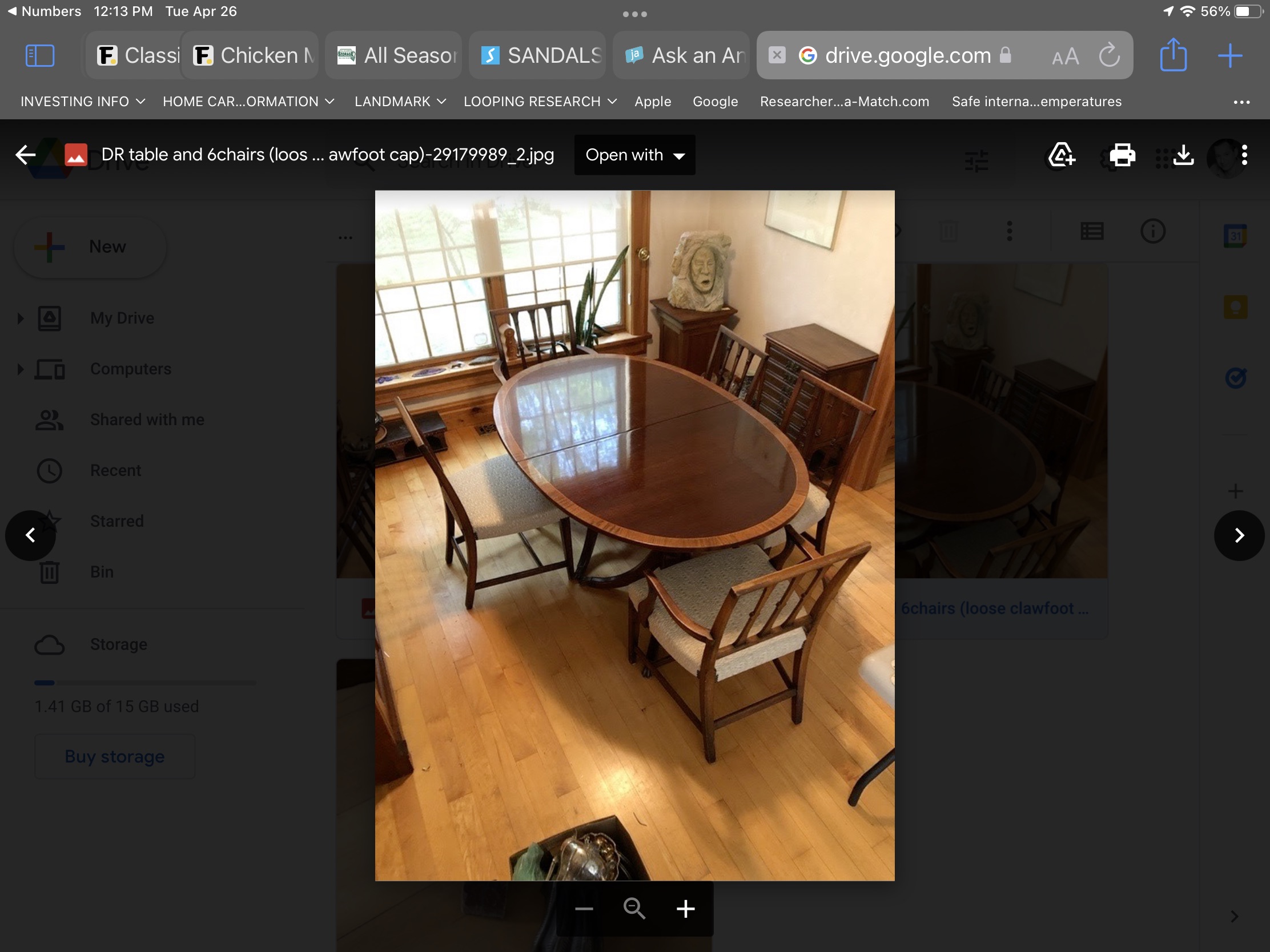Reset zoom with magnifier icon
This screenshot has width=1270, height=952.
[634, 909]
